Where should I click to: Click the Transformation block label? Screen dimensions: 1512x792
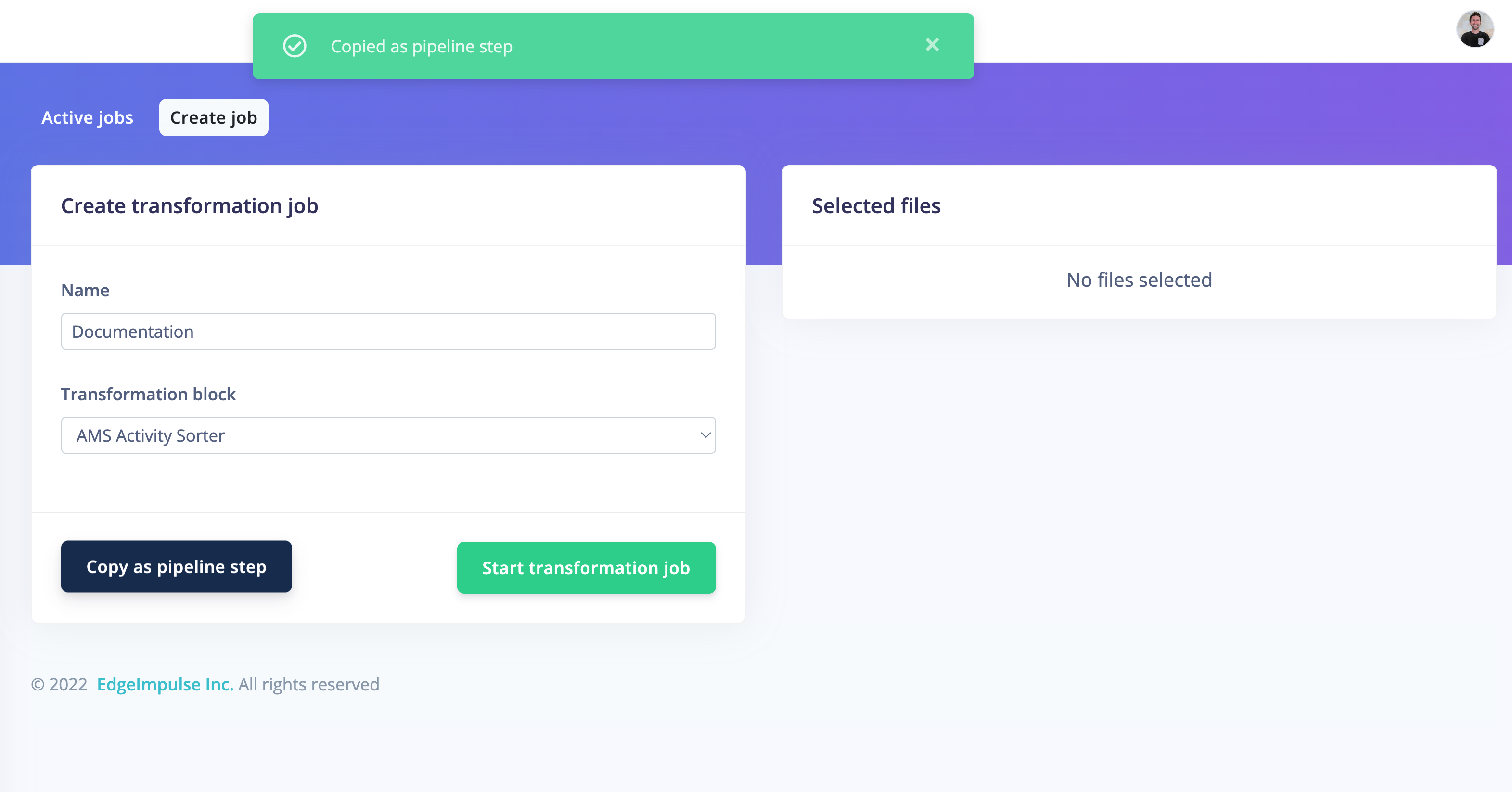(148, 394)
